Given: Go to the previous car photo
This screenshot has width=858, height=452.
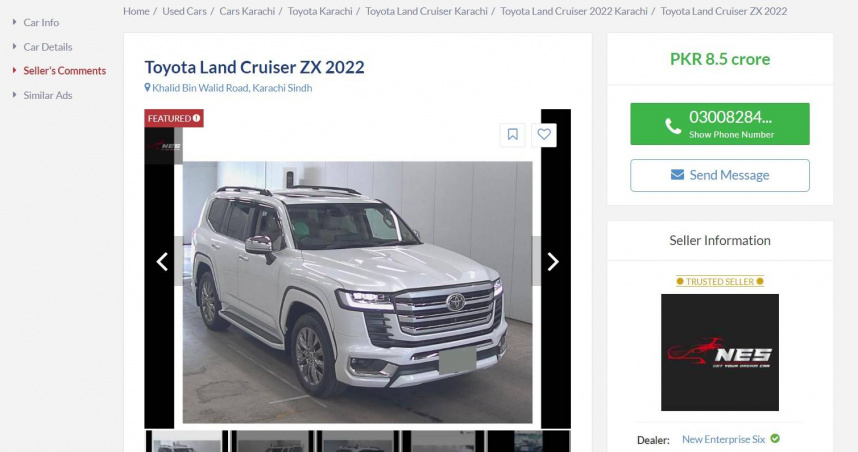Looking at the screenshot, I should 162,262.
